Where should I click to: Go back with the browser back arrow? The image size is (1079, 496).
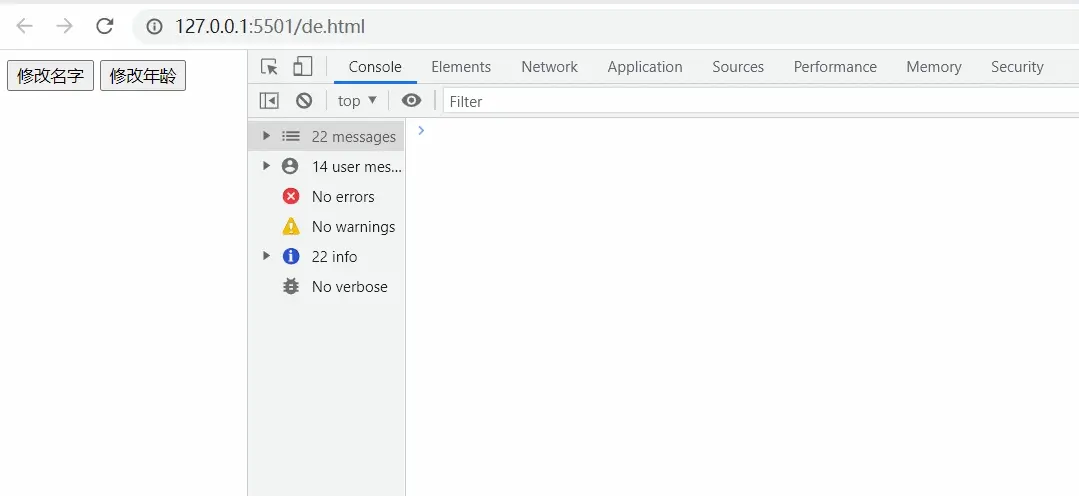[x=25, y=26]
